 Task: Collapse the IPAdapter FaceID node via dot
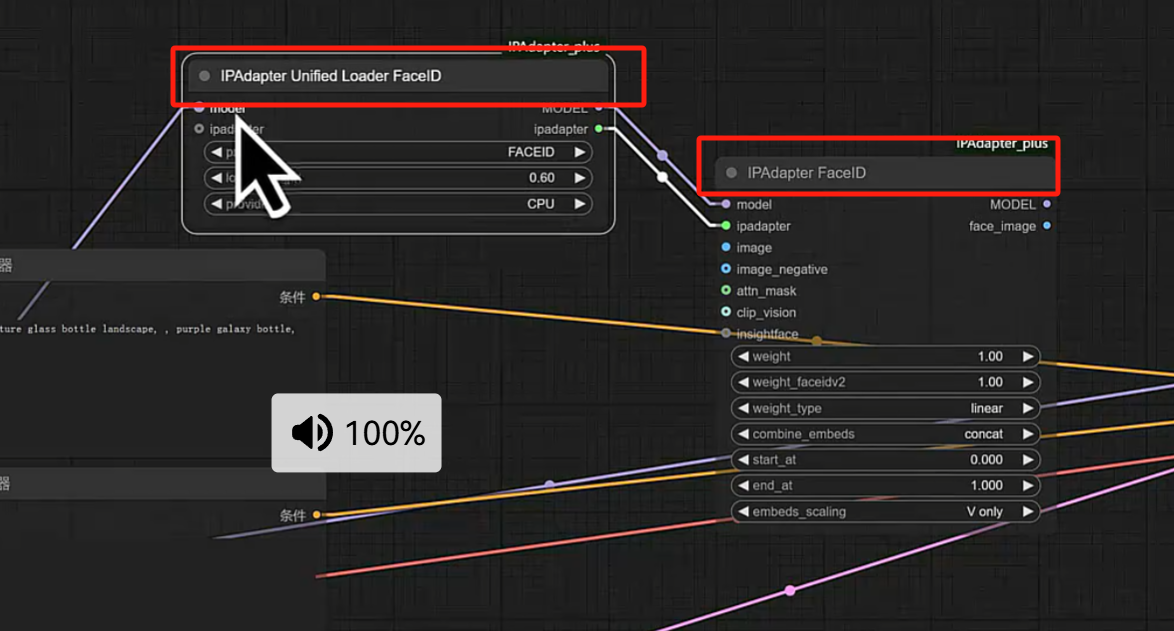click(x=731, y=173)
